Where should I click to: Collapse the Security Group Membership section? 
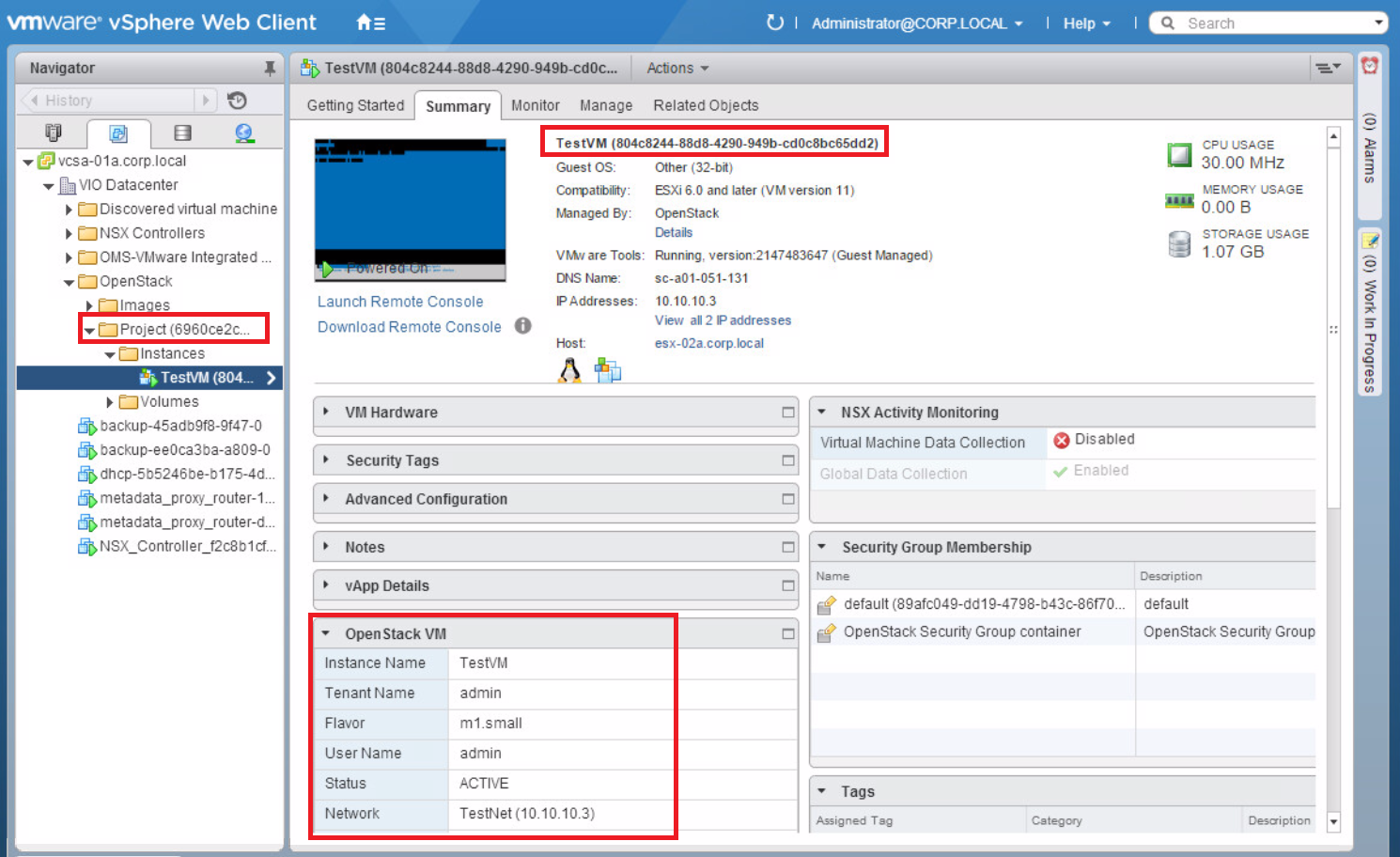[822, 546]
